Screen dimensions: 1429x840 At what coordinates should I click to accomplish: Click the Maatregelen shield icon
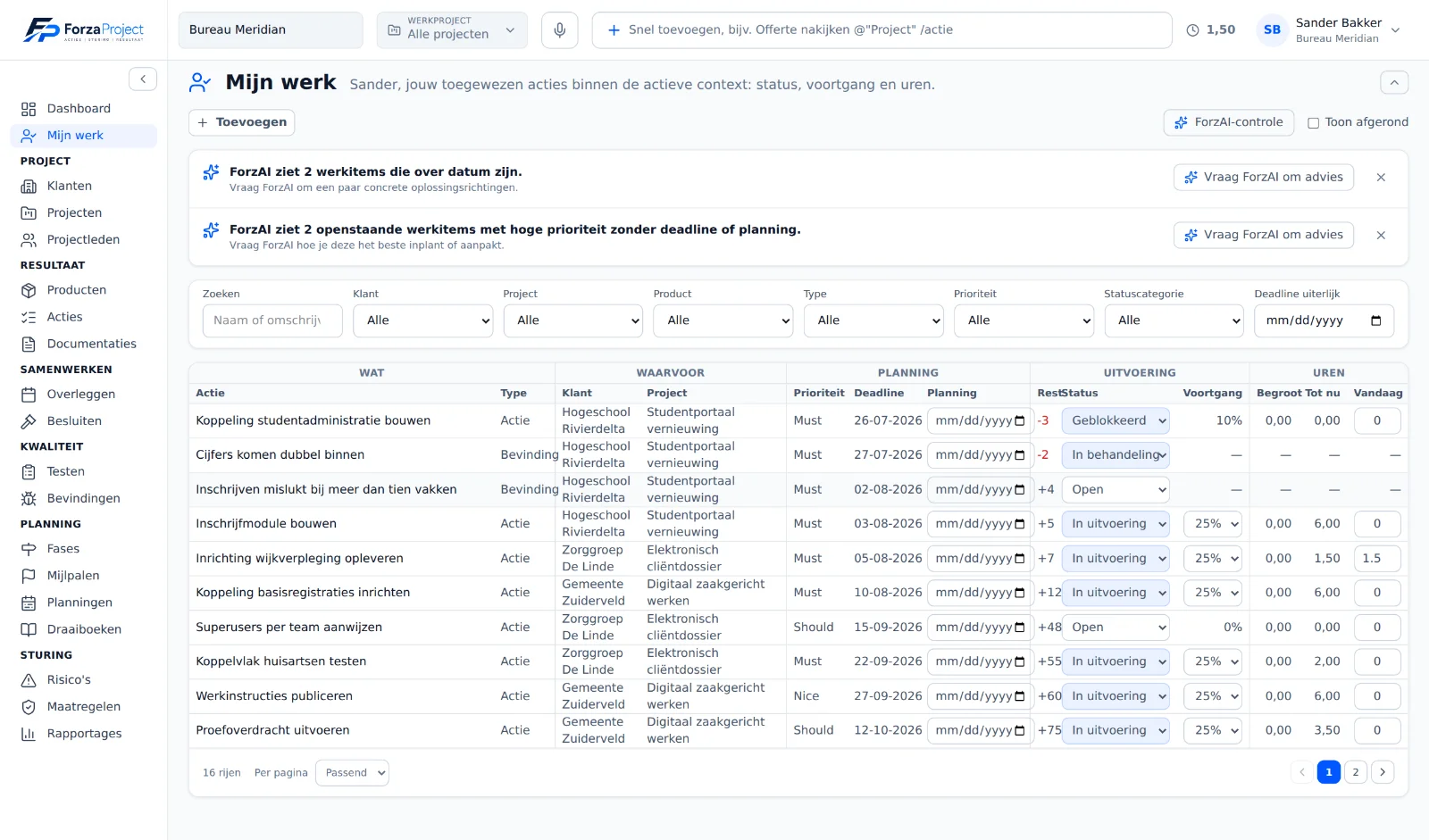click(x=29, y=707)
